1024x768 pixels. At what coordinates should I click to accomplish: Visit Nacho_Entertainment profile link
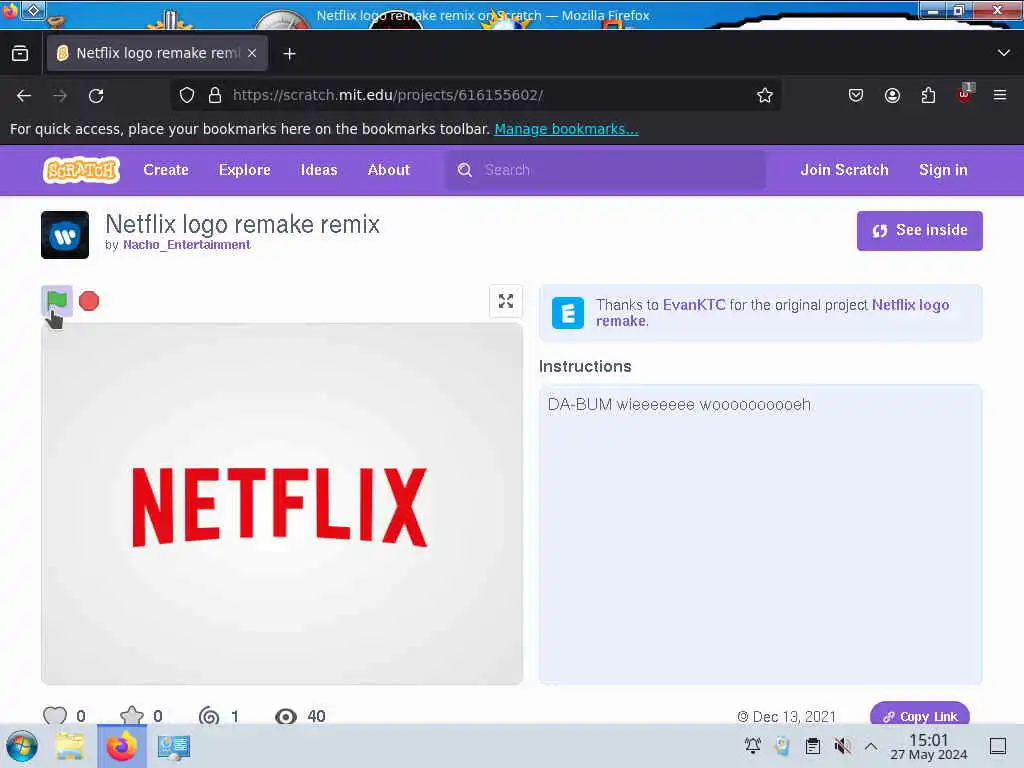point(187,245)
